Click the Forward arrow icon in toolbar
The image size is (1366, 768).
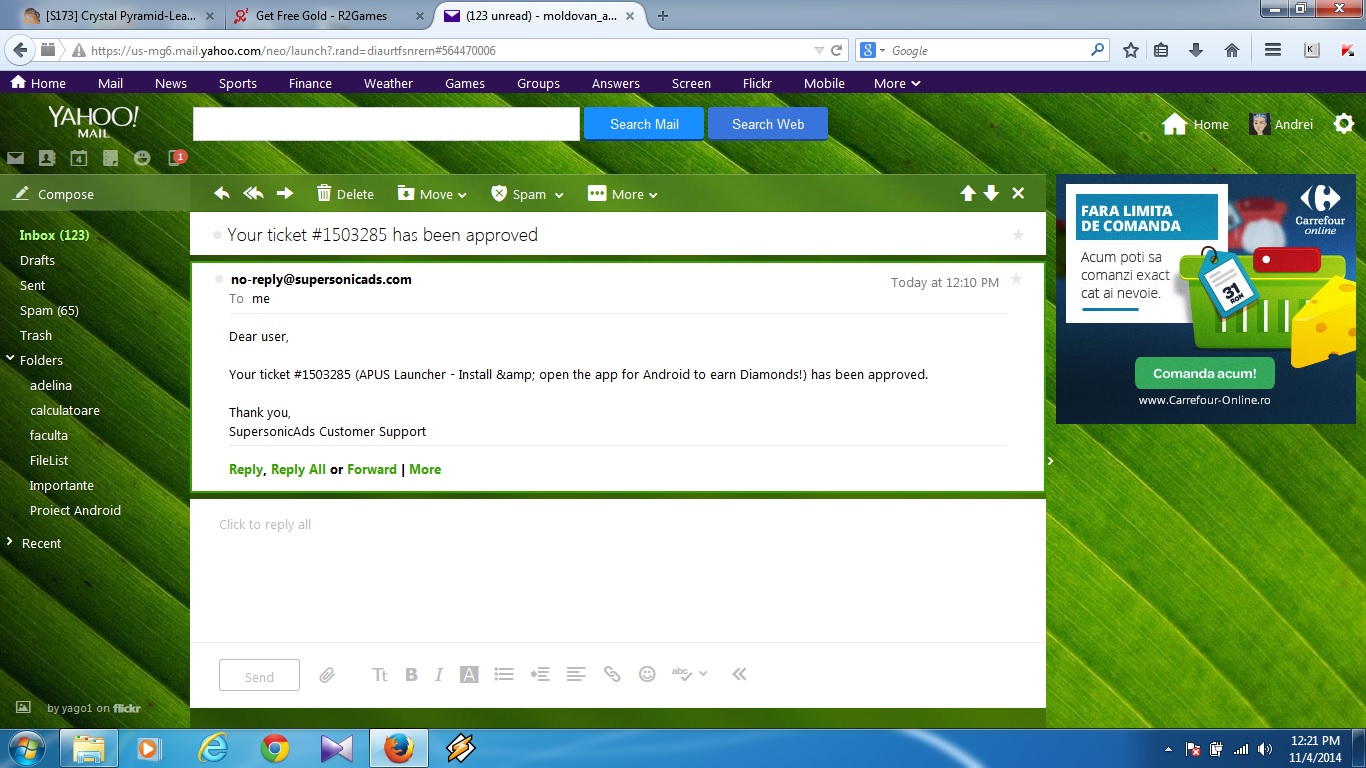pos(285,194)
